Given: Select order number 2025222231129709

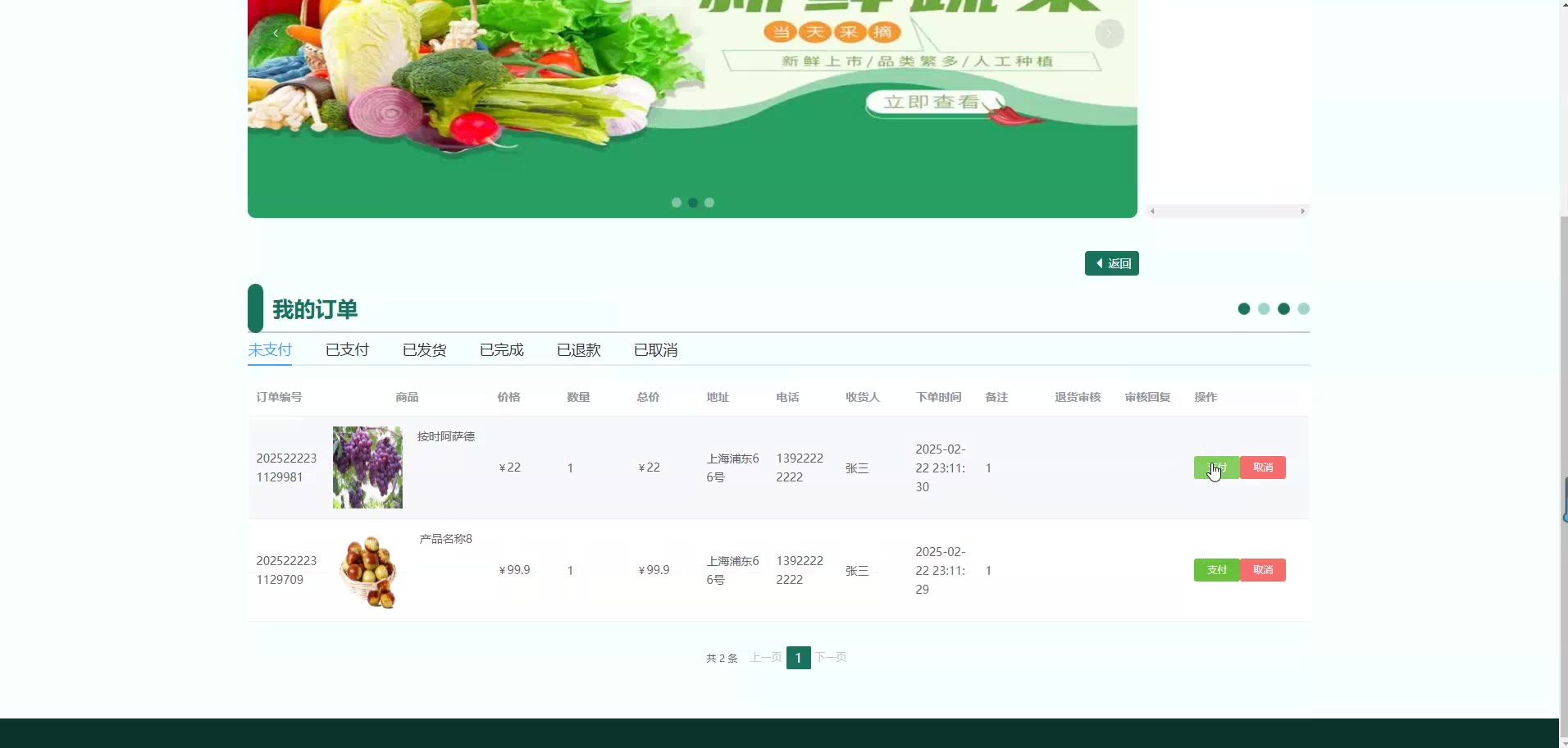Looking at the screenshot, I should pos(286,570).
